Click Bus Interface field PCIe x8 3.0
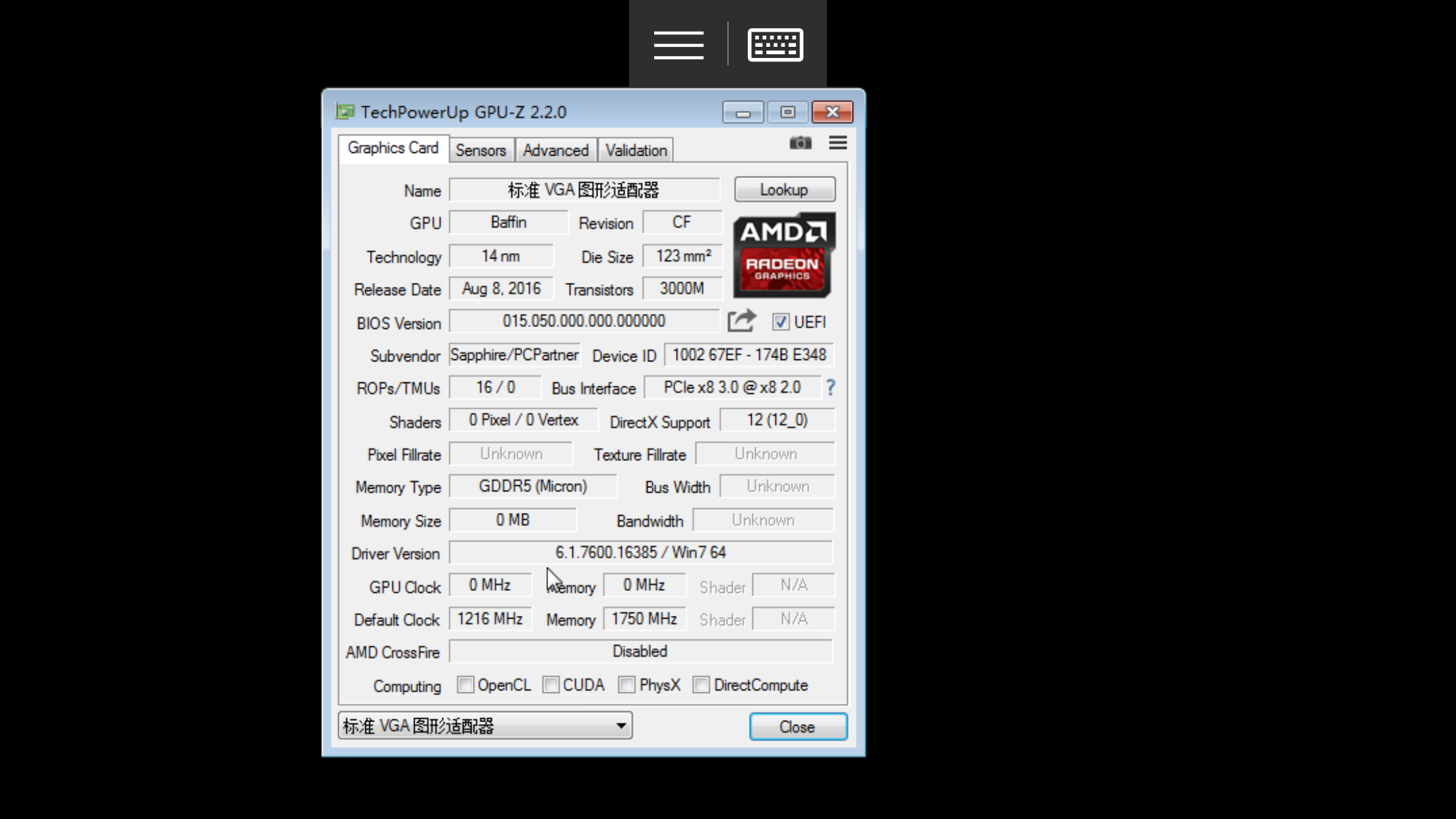The image size is (1456, 819). pos(733,388)
